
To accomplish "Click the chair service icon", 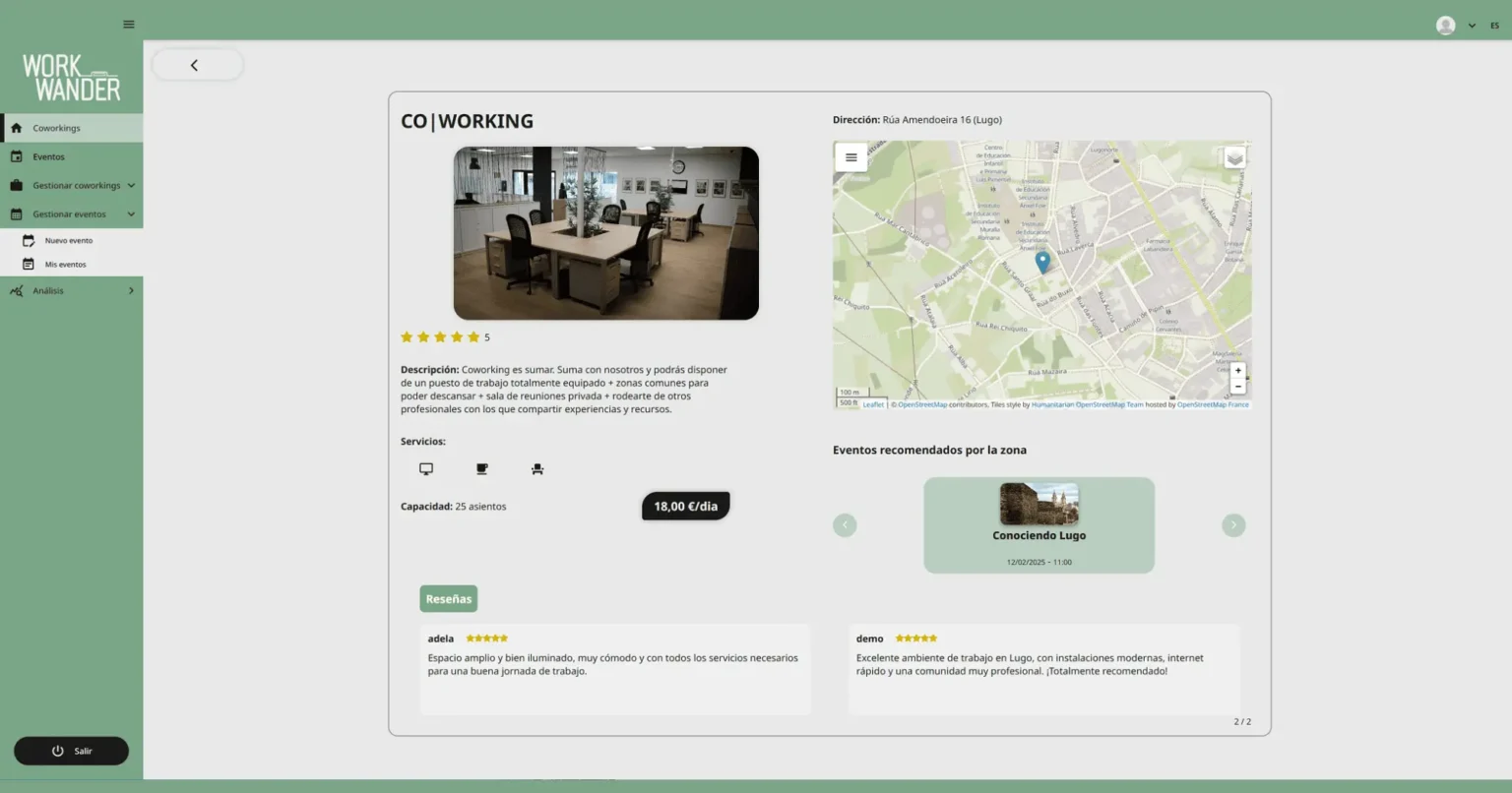I will [537, 468].
